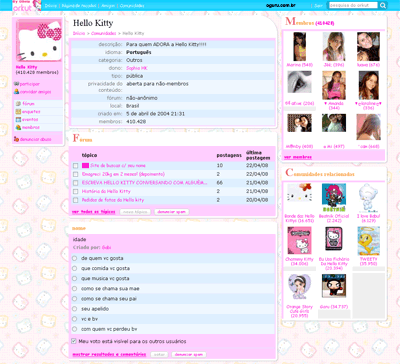
Task: Click 'Início' in the breadcrumb
Action: pos(79,33)
